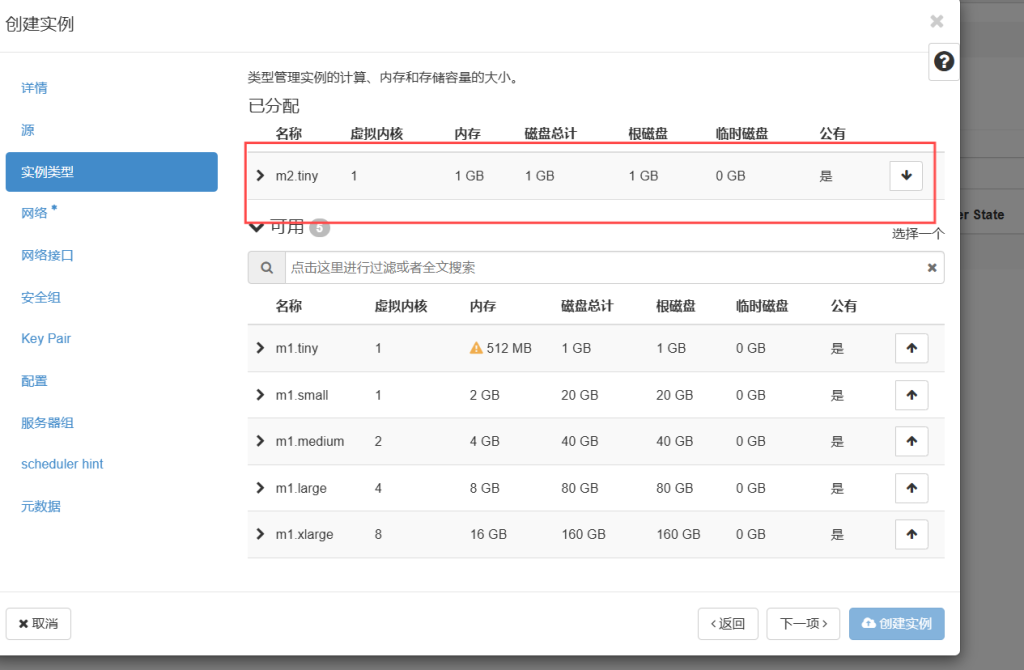
Task: Expand details of m1.xlarge row
Action: pyautogui.click(x=260, y=534)
